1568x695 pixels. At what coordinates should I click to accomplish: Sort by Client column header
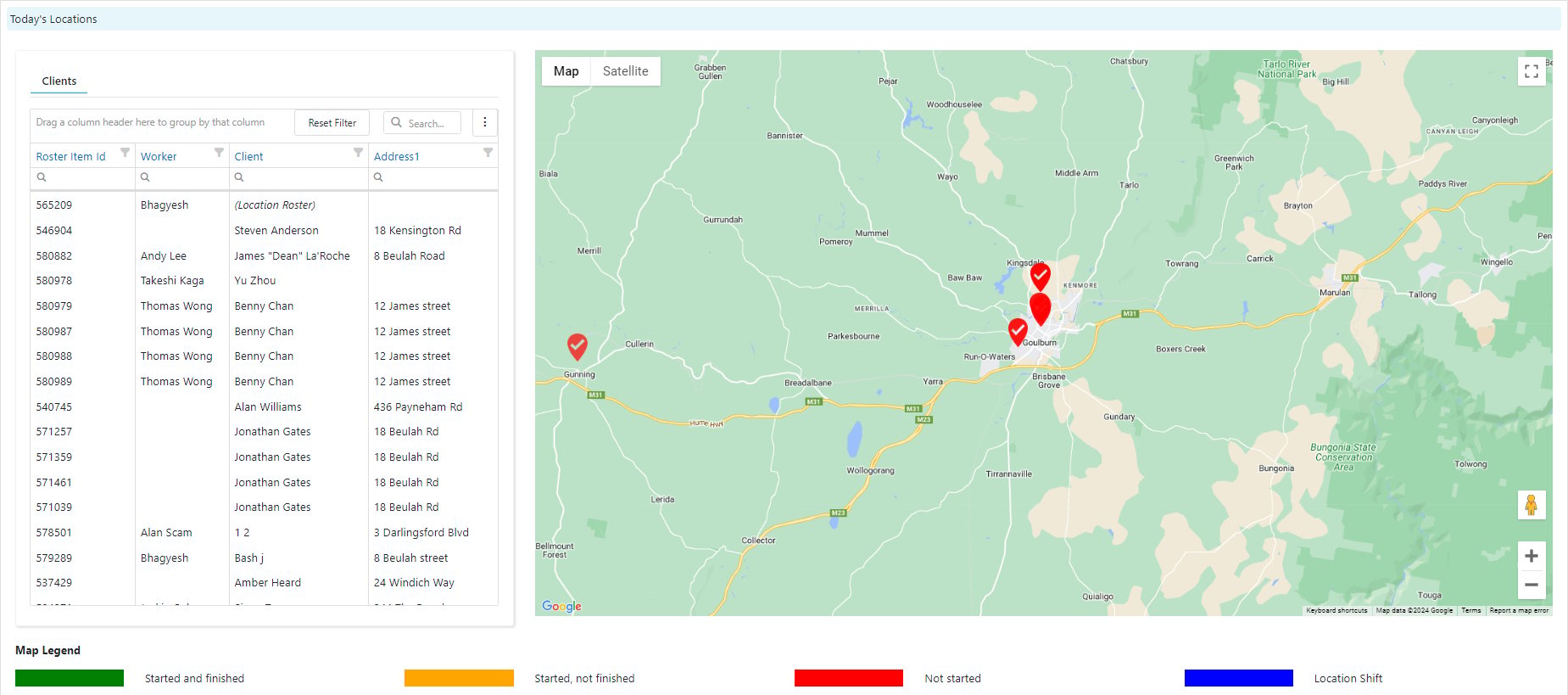pyautogui.click(x=248, y=157)
